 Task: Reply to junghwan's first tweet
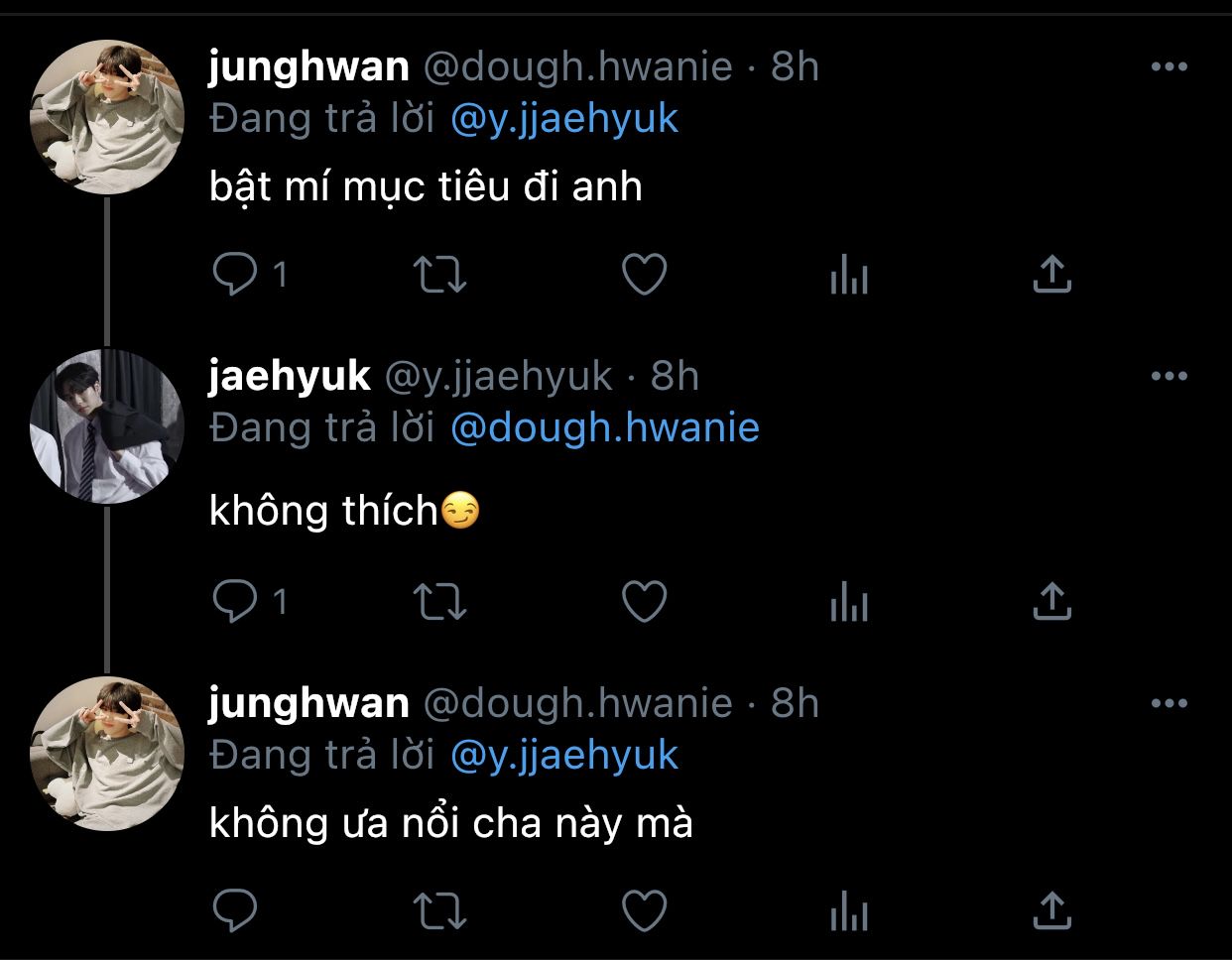coord(235,275)
